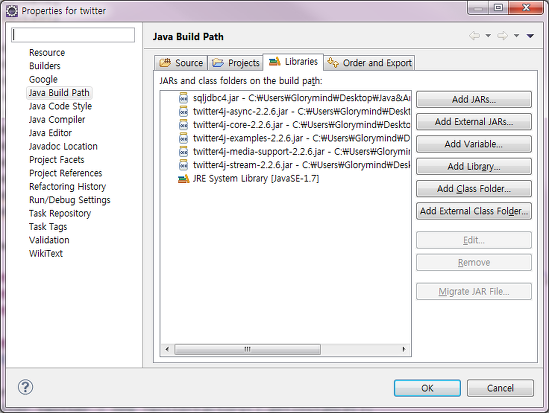This screenshot has height=413, width=549.
Task: Select Google in the properties tree
Action: coord(43,79)
